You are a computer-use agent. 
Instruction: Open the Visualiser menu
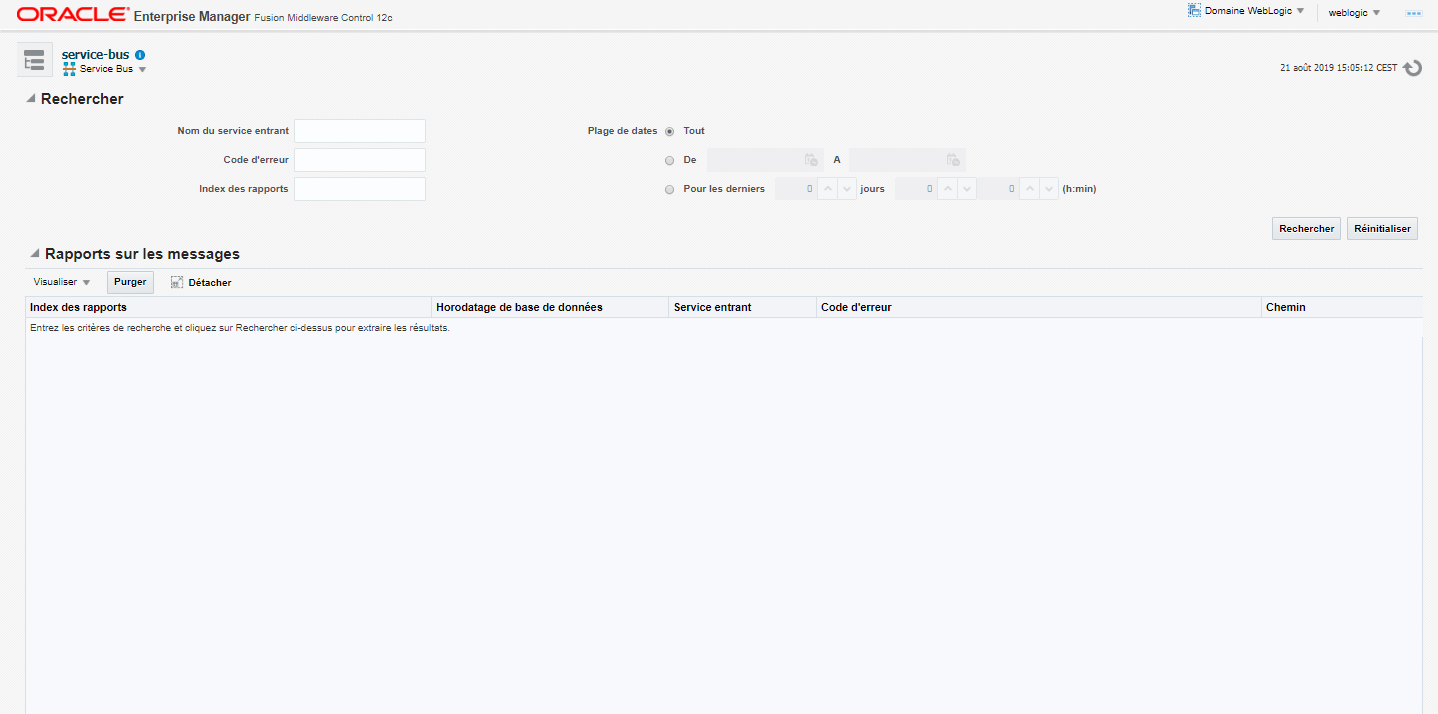tap(62, 283)
